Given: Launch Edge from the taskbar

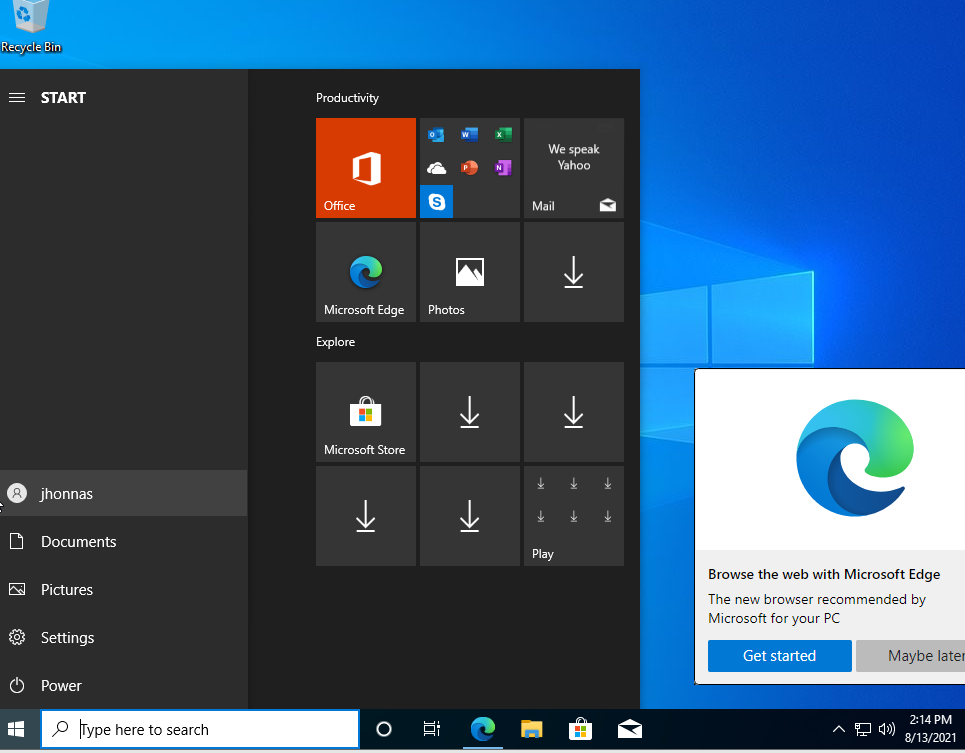Looking at the screenshot, I should pyautogui.click(x=482, y=730).
